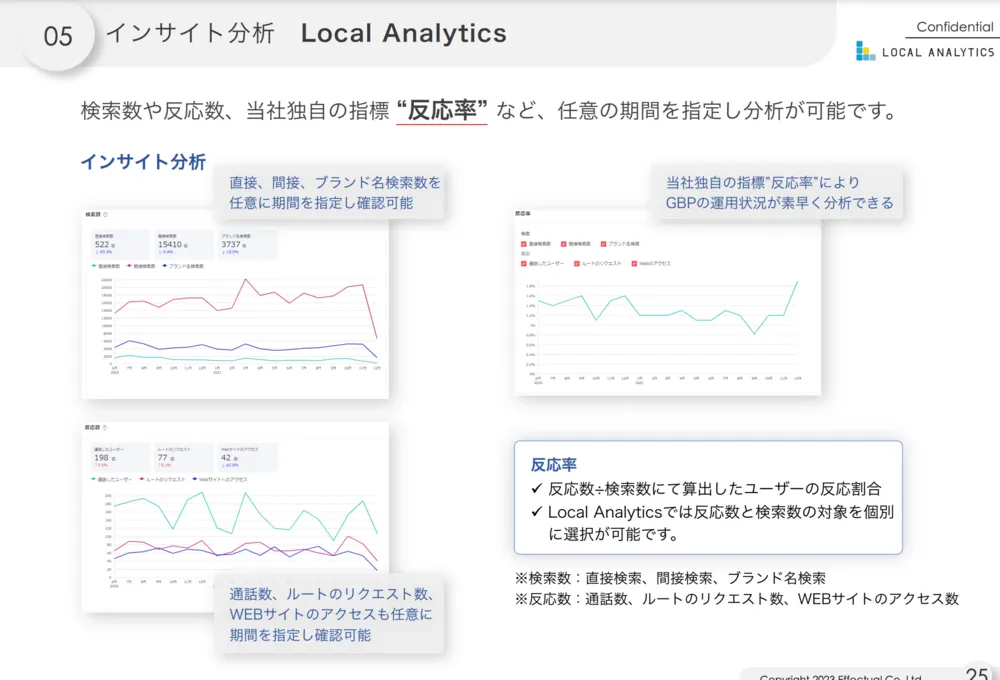Click the teal legend marker in 検索数 chart
1000x680 pixels.
94,266
